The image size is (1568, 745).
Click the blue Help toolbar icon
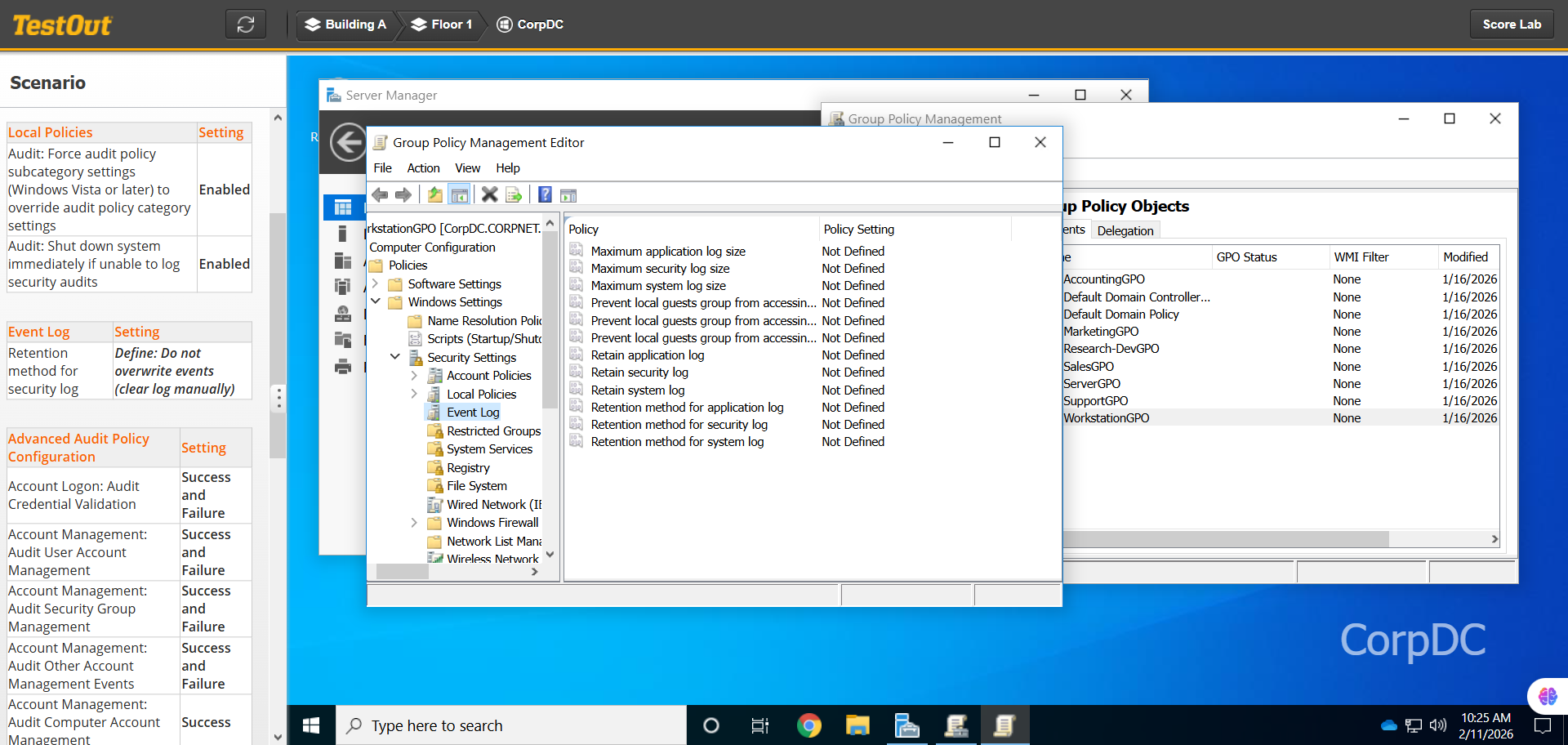[x=545, y=194]
